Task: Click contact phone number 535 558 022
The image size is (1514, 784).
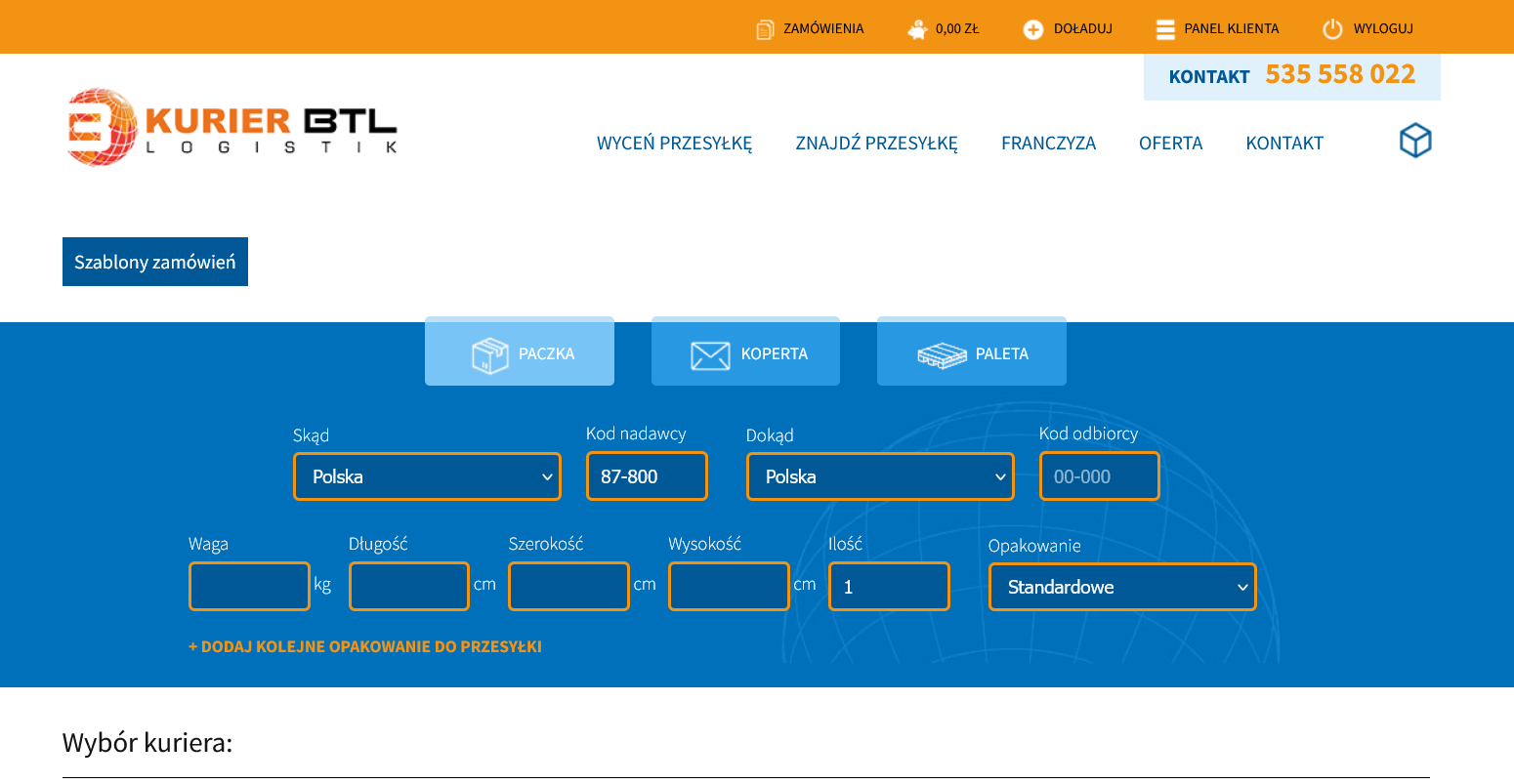Action: [1340, 74]
